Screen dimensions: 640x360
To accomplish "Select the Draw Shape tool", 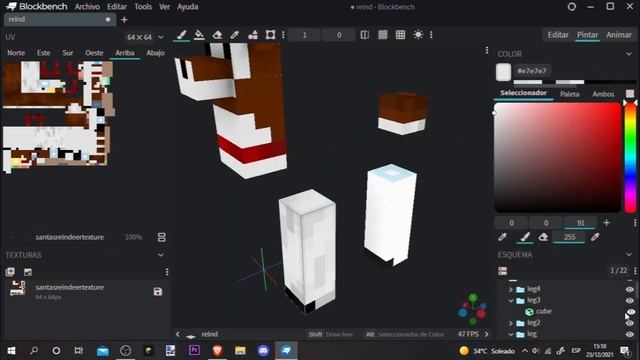I will pyautogui.click(x=253, y=35).
